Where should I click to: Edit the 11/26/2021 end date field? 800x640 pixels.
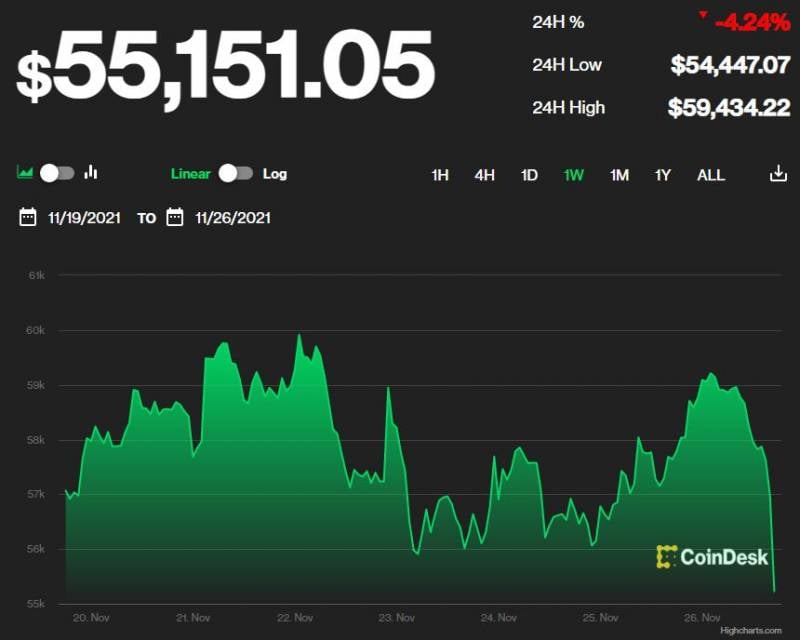233,218
